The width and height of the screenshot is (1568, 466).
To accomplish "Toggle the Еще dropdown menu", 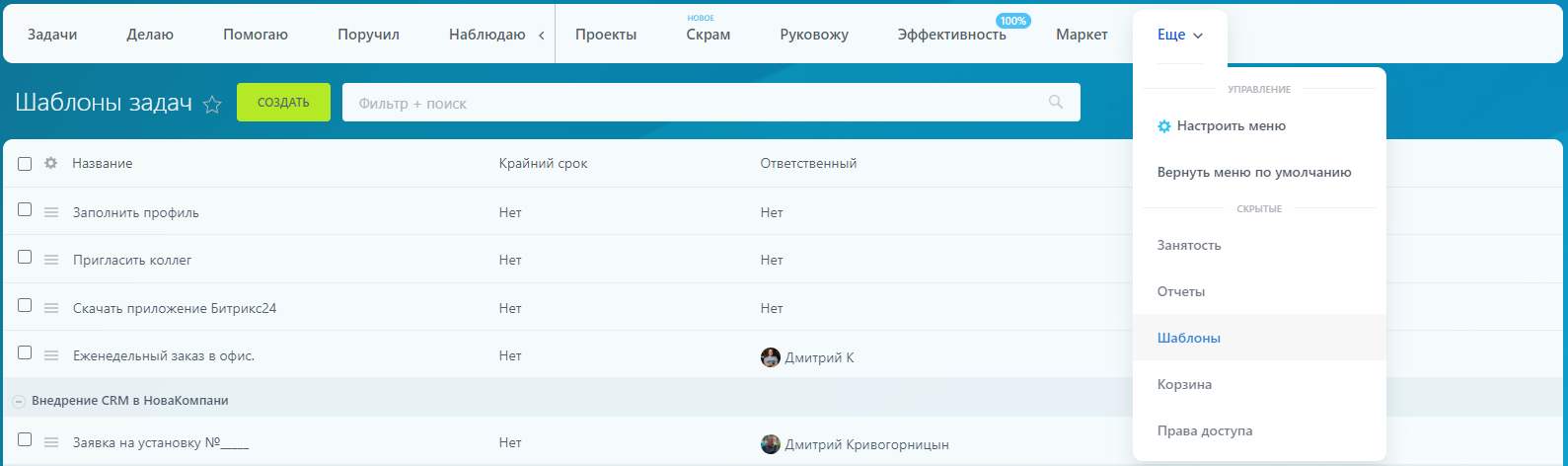I will click(x=1180, y=35).
